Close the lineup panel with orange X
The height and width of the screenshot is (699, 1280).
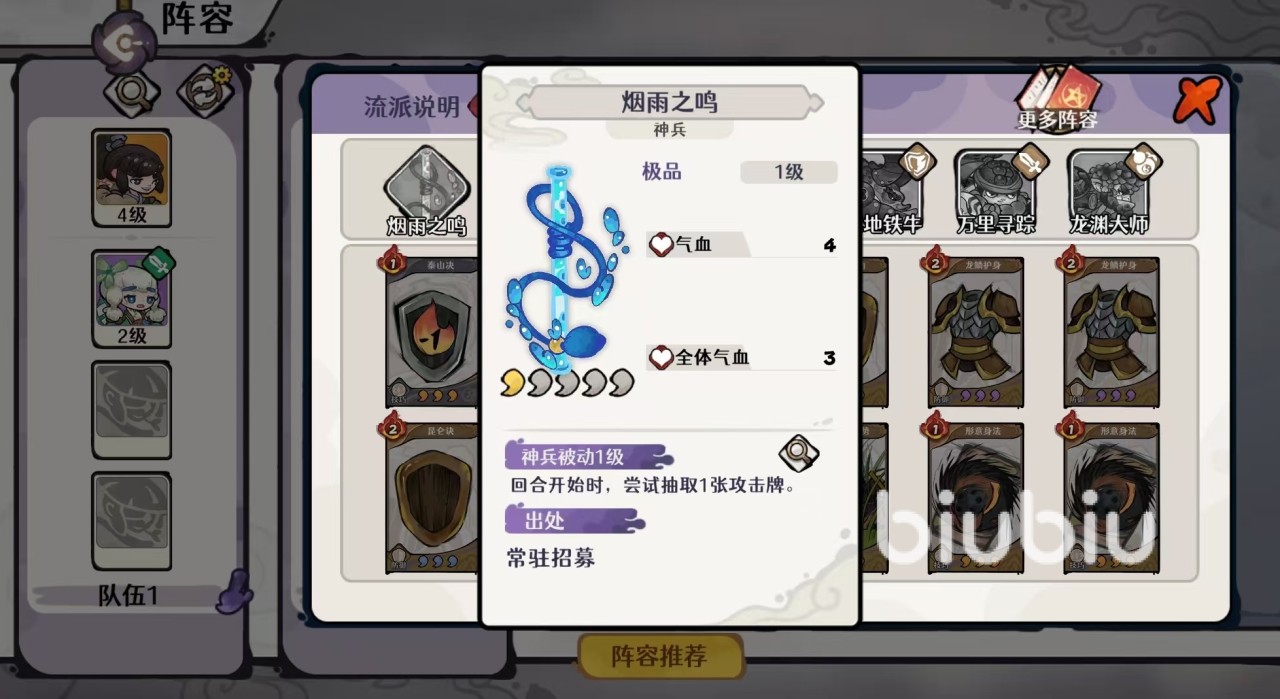click(x=1198, y=100)
